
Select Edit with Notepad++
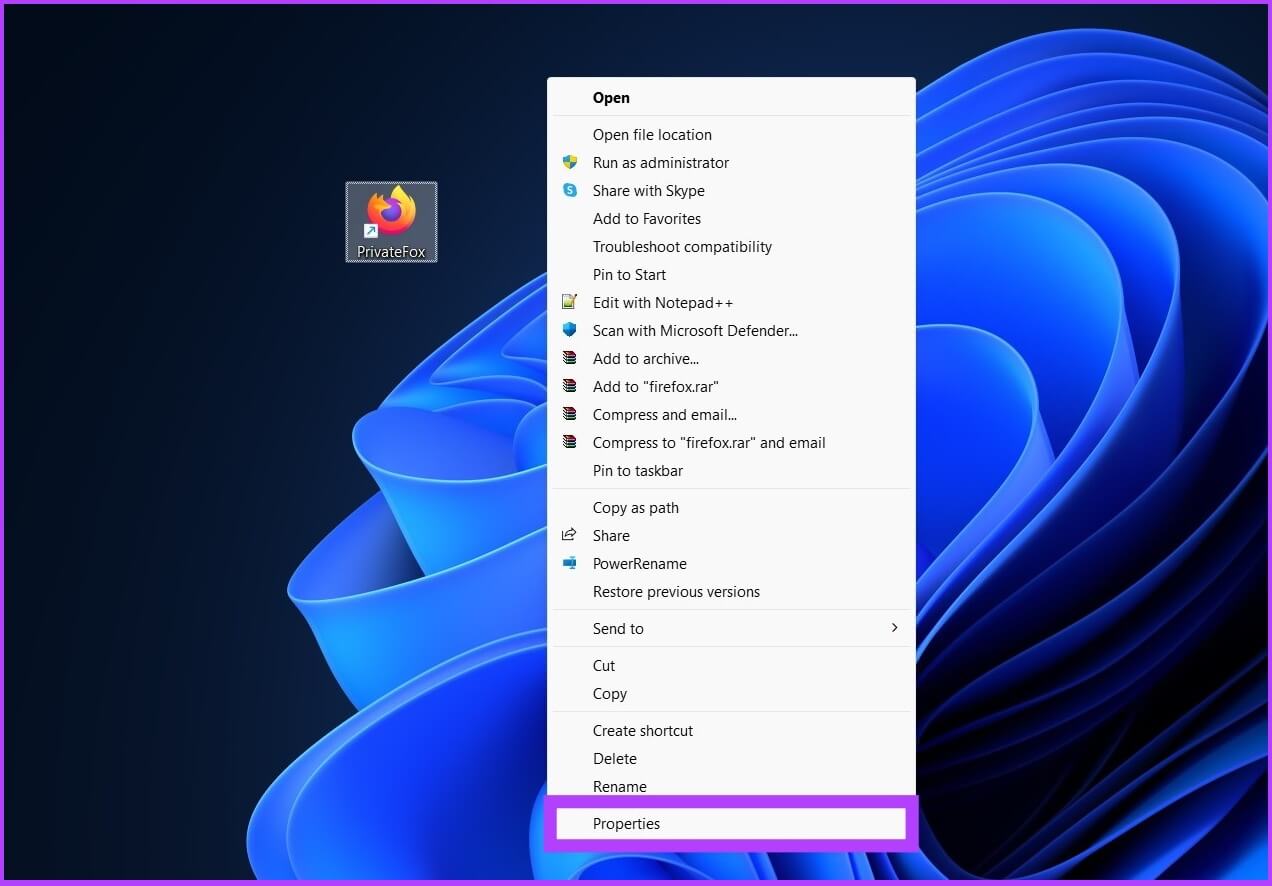coord(731,302)
